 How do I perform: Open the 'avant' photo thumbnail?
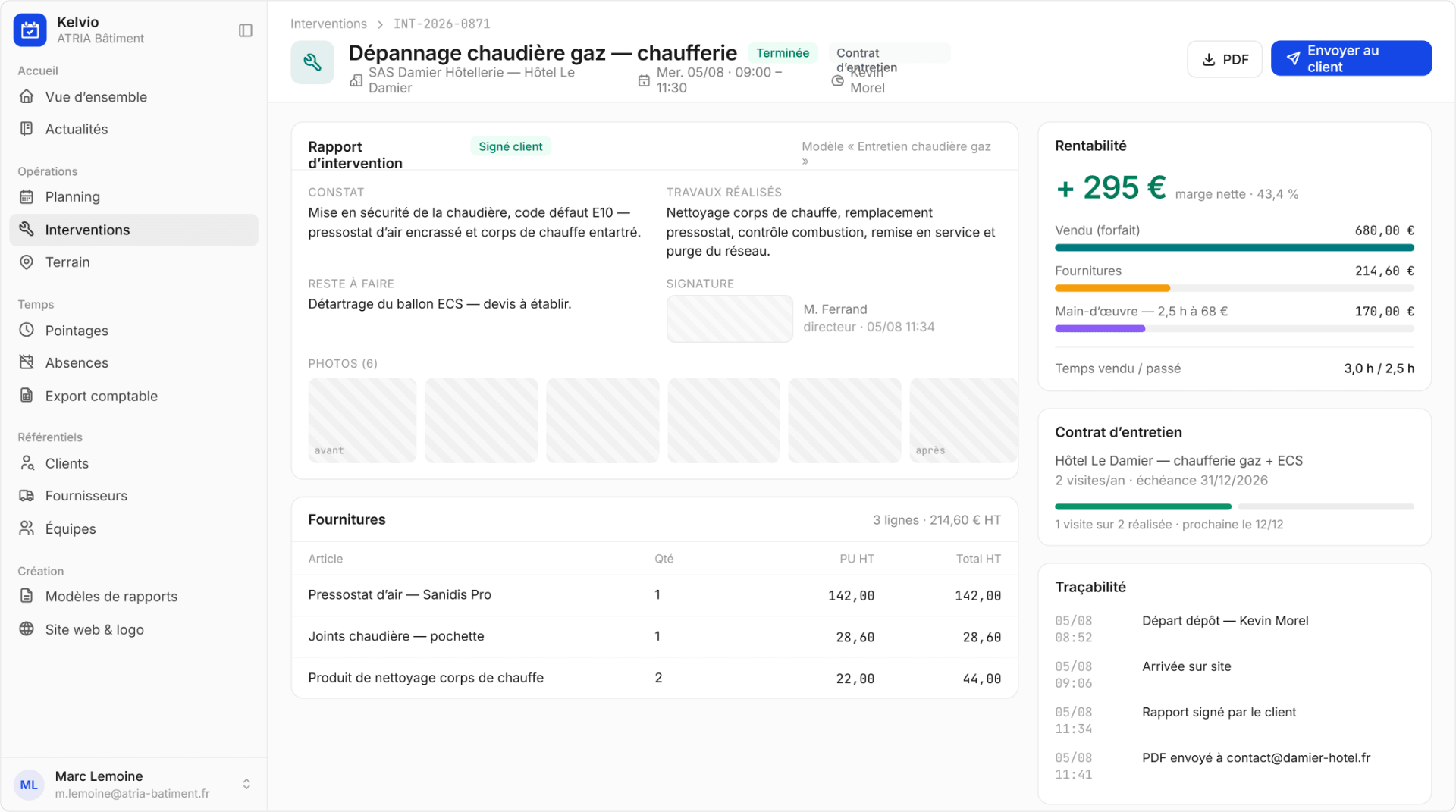coord(362,420)
